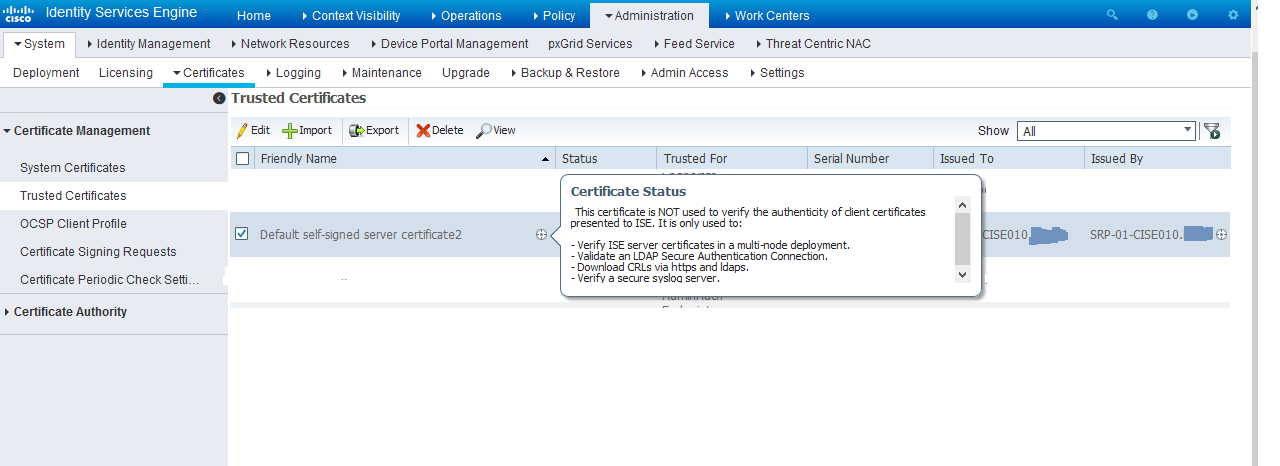Screen dimensions: 1280x466
Task: Sort by Friendly Name ascending arrow
Action: (545, 159)
